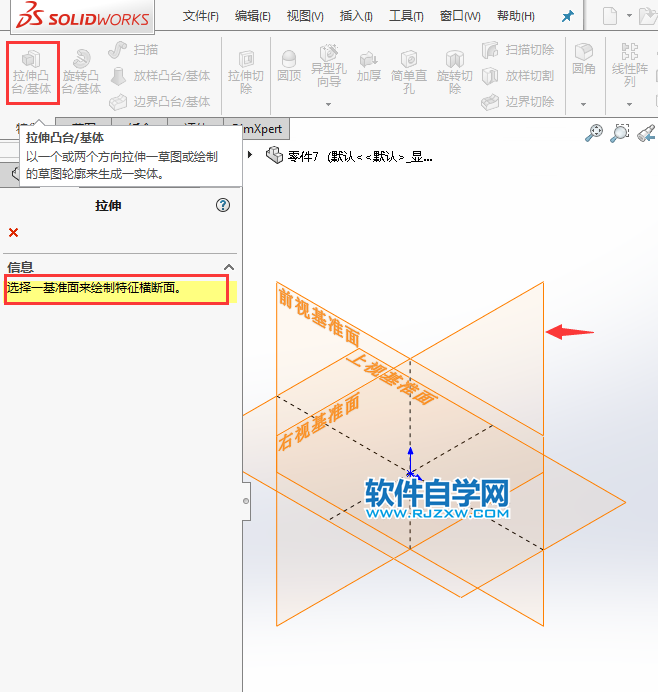Open the dropdown arrow next to New document
Viewport: 658px width, 692px height.
tap(629, 16)
